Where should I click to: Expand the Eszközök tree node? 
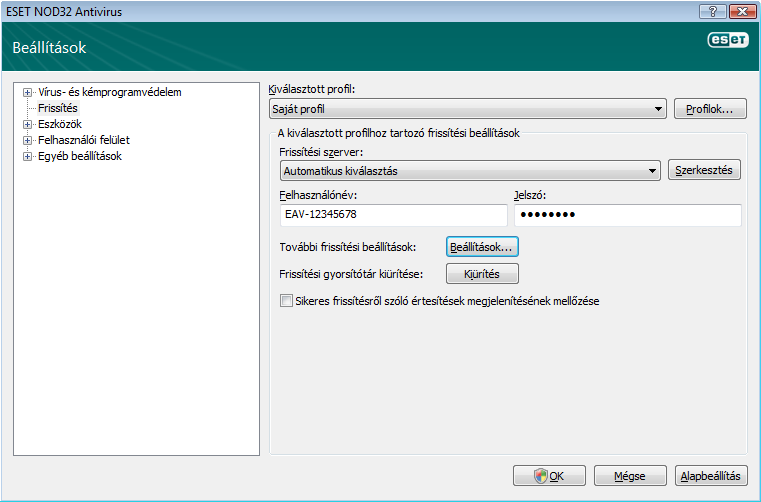(x=28, y=124)
